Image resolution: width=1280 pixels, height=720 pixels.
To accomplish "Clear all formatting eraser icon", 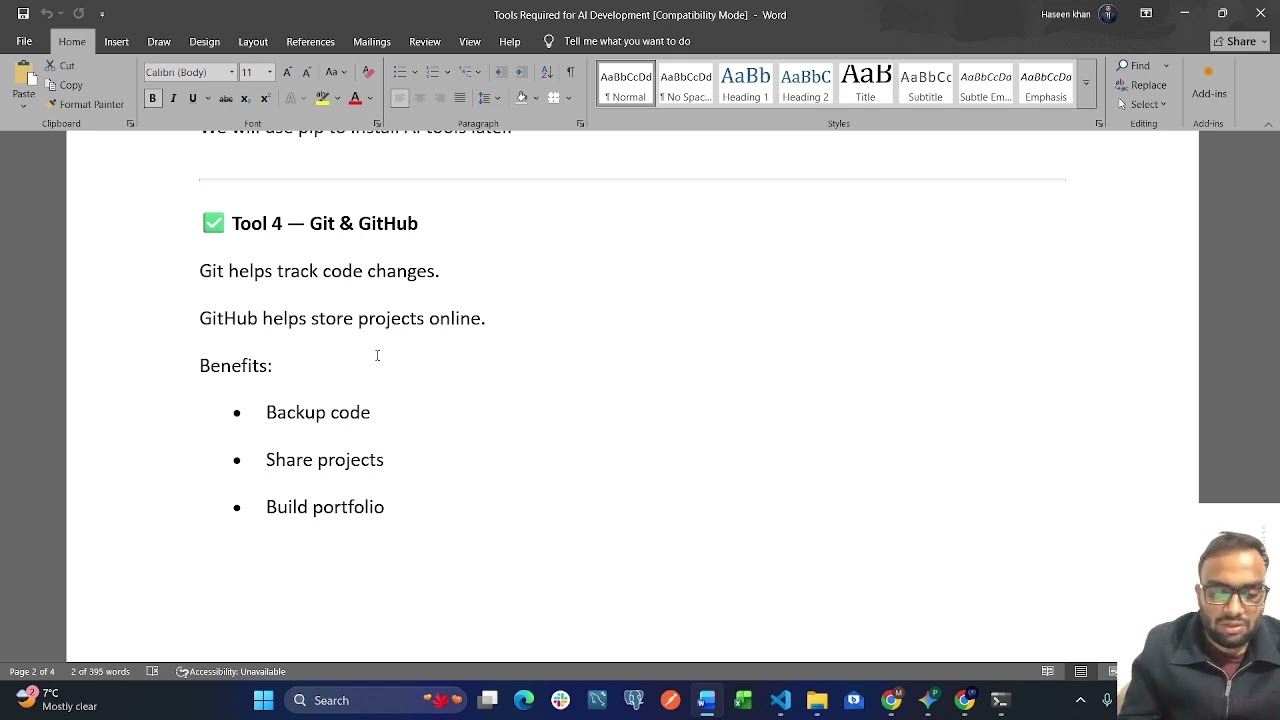I will click(368, 72).
